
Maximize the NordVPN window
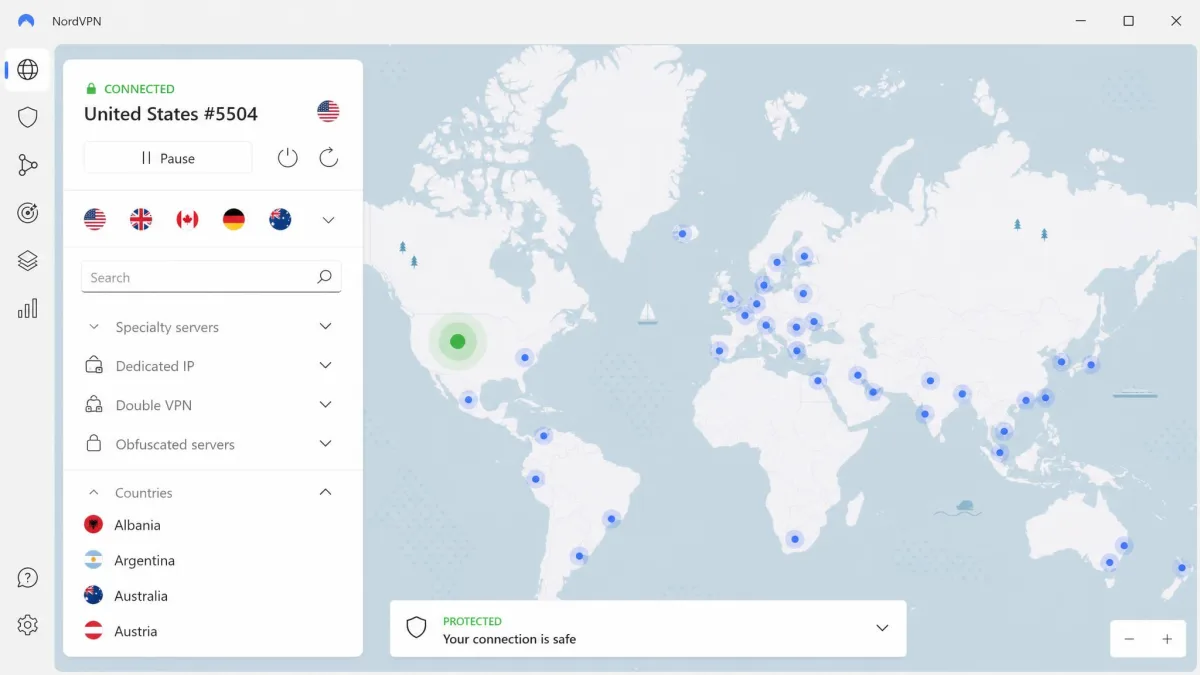pos(1128,21)
